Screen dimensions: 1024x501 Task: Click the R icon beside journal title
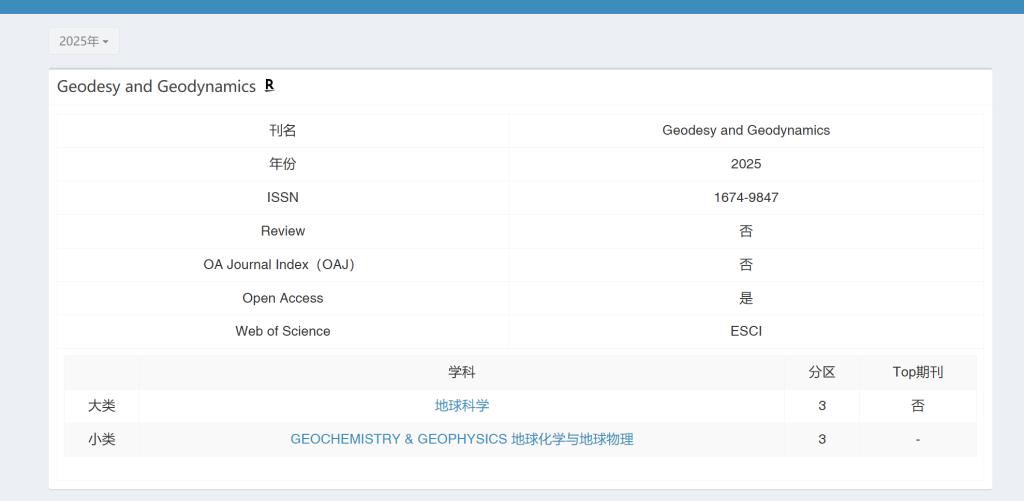(x=269, y=86)
